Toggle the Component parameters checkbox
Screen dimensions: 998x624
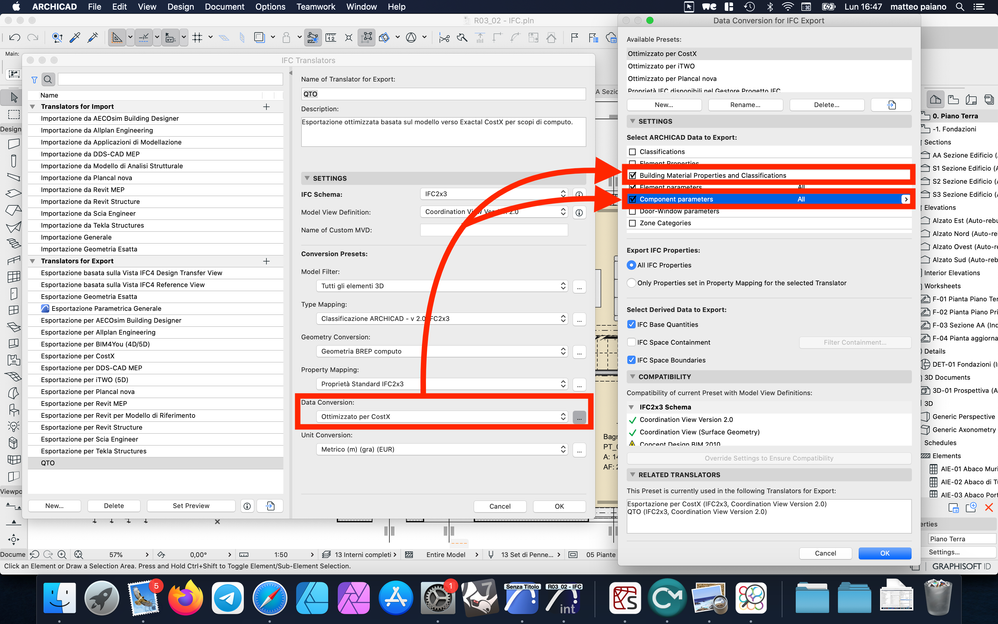click(x=632, y=199)
